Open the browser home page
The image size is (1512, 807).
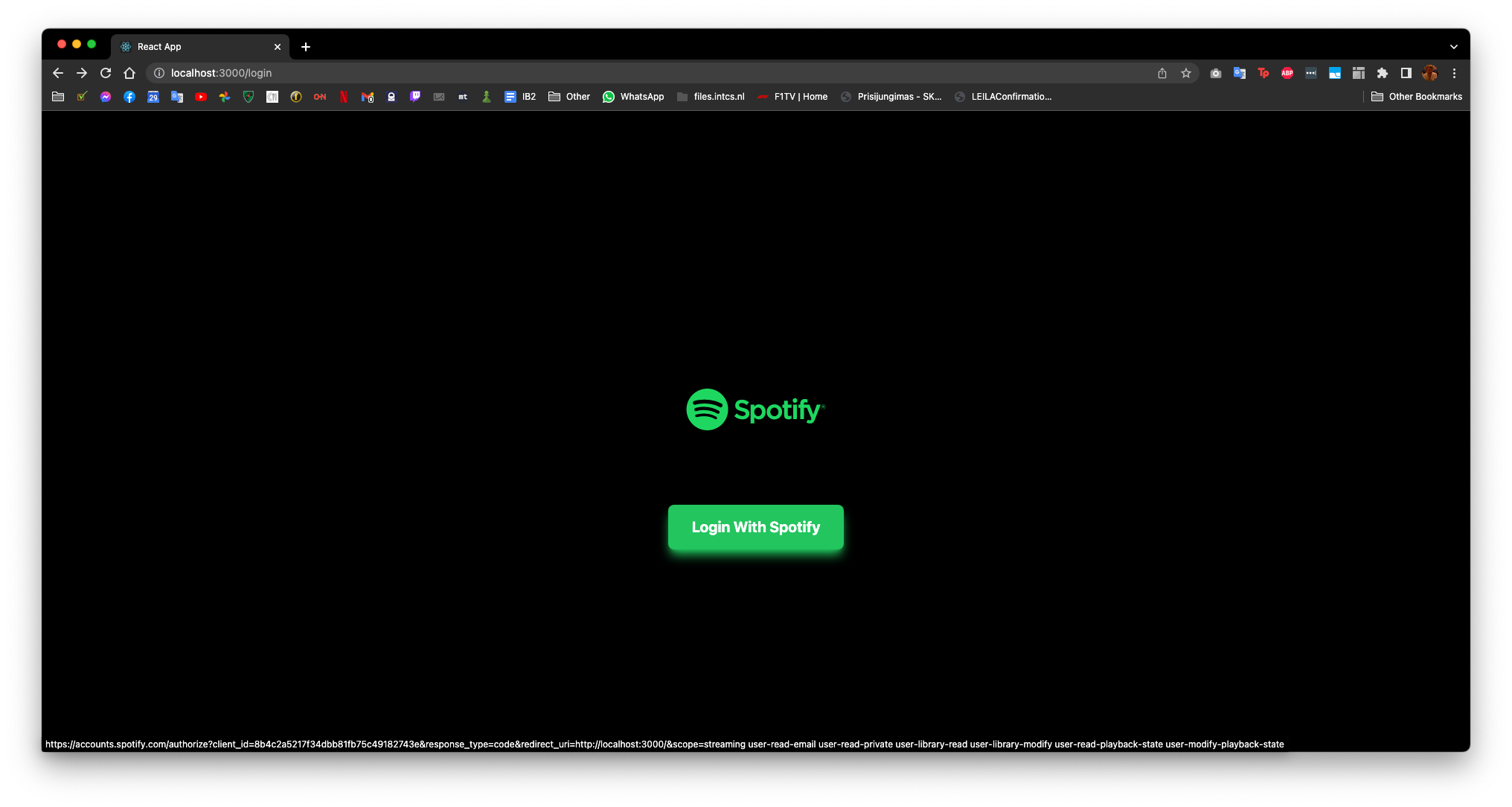click(x=129, y=73)
